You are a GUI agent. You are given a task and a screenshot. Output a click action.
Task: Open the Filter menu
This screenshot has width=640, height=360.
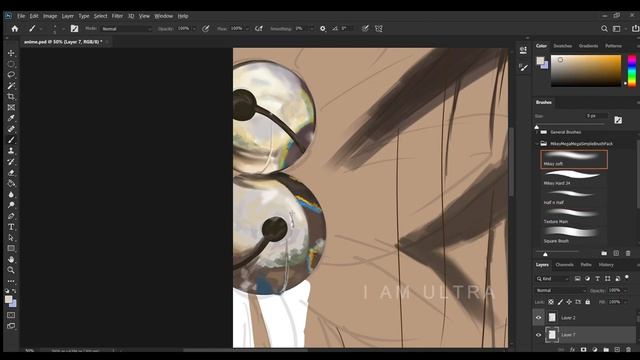coord(117,16)
